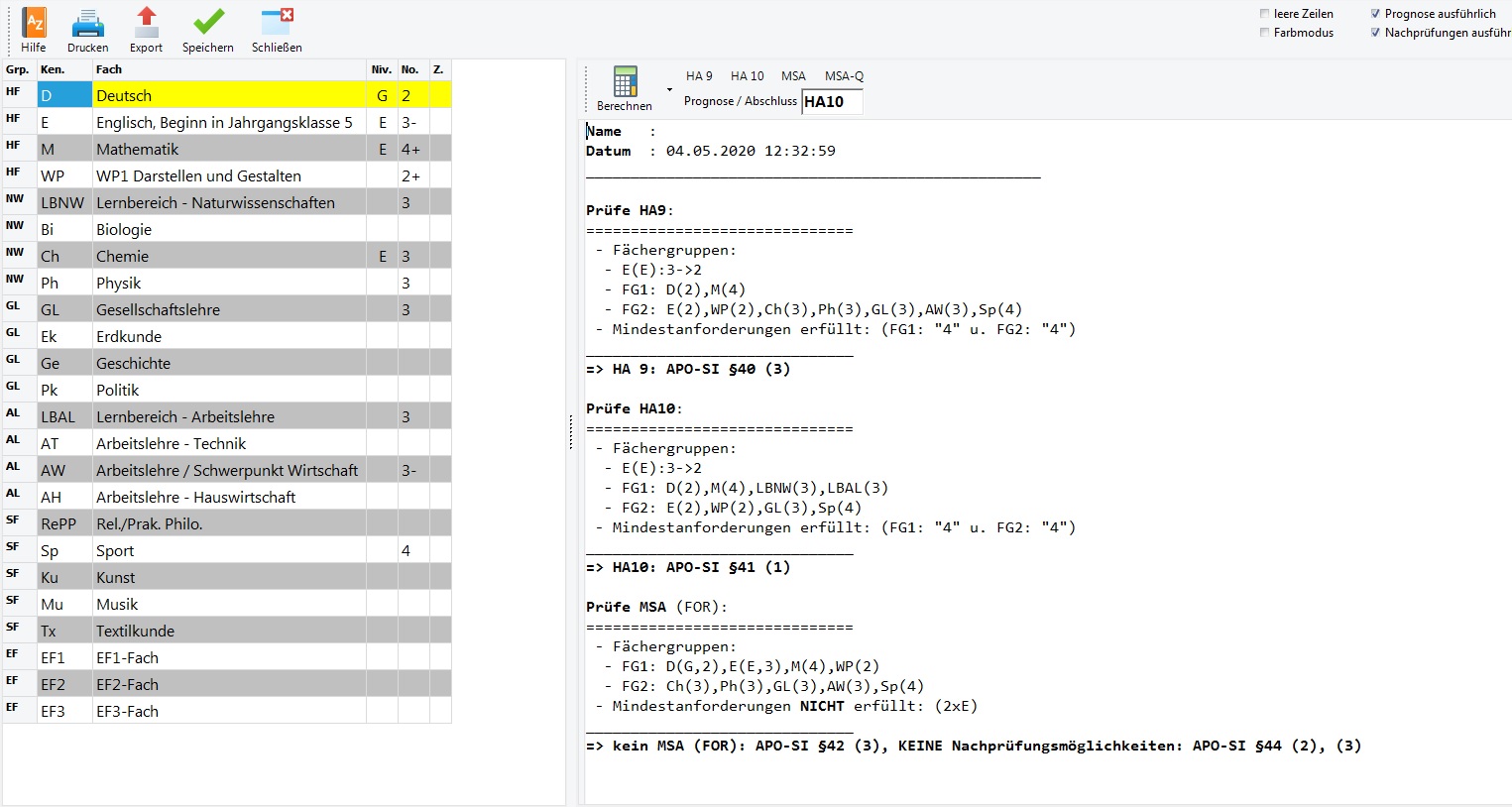This screenshot has height=807, width=1512.
Task: Click the '=> kein MSA (FOR)' result line
Action: (974, 746)
